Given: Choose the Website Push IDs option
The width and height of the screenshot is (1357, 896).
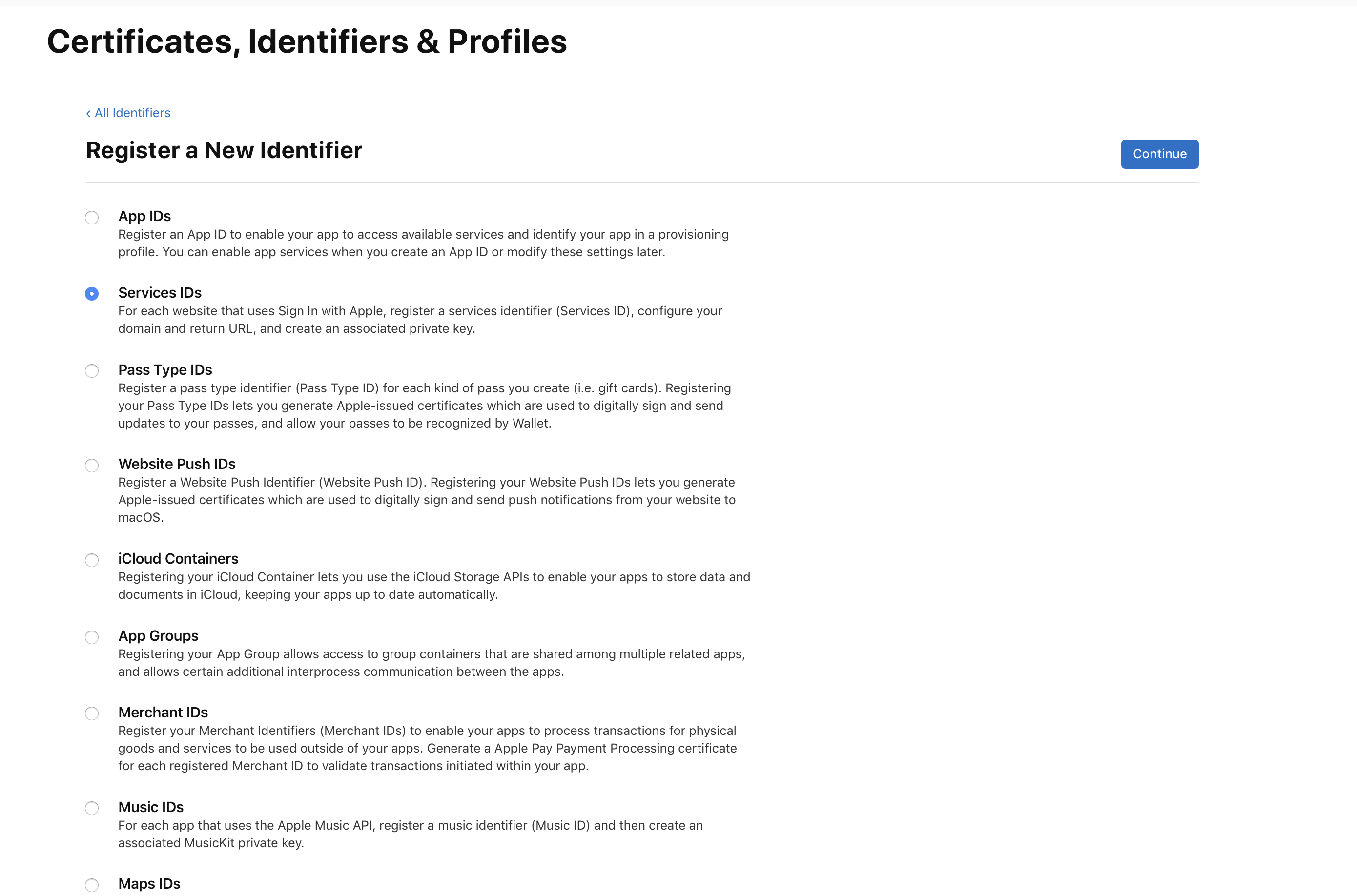Looking at the screenshot, I should click(91, 465).
